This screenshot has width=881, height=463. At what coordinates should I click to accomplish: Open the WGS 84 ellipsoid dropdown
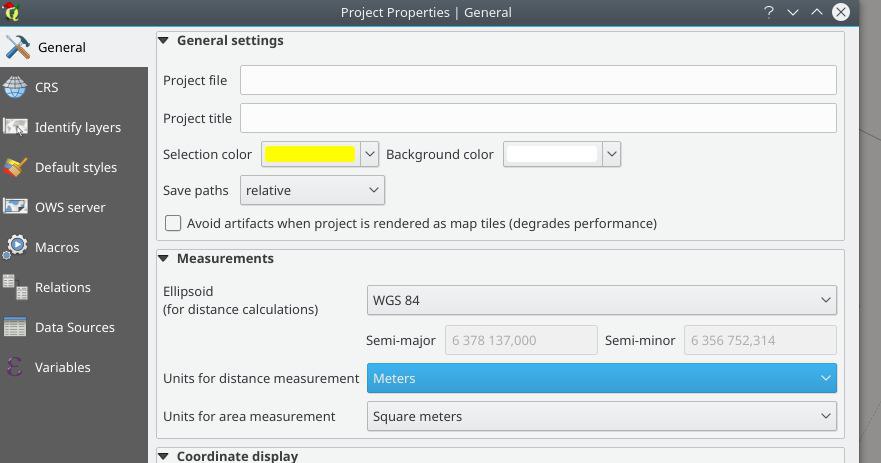coord(602,300)
